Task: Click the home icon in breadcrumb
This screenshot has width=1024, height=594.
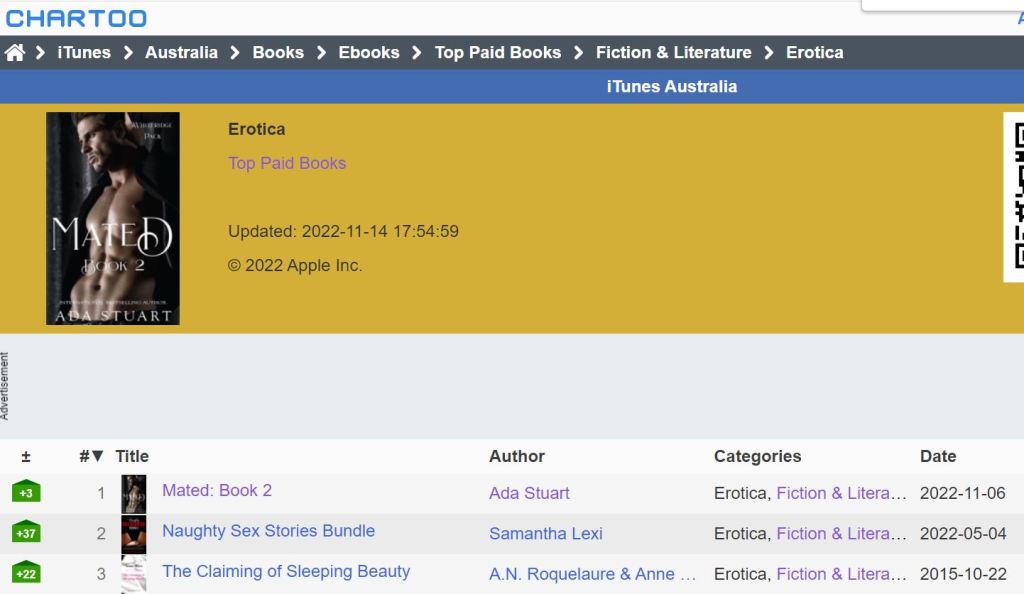Action: 15,53
